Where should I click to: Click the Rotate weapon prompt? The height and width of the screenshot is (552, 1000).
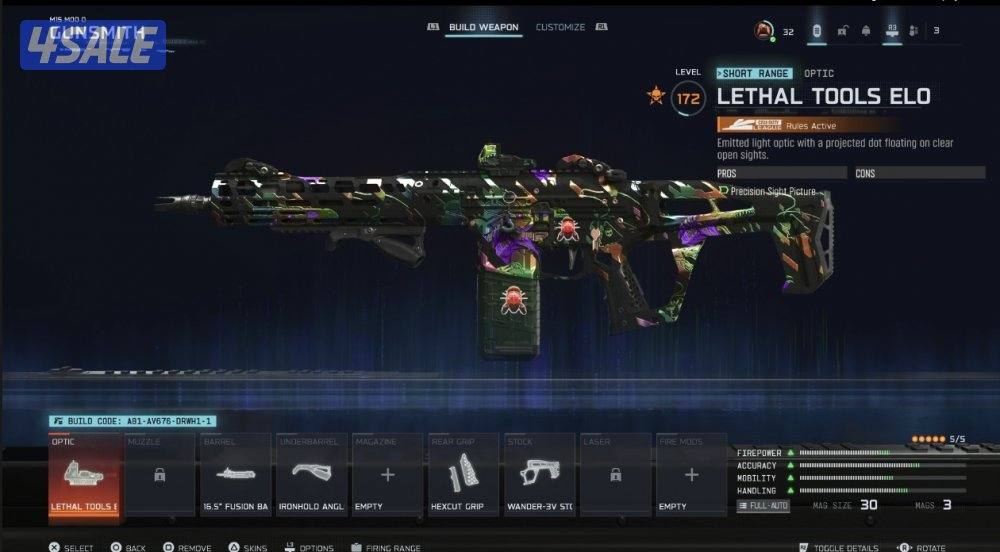click(x=922, y=548)
